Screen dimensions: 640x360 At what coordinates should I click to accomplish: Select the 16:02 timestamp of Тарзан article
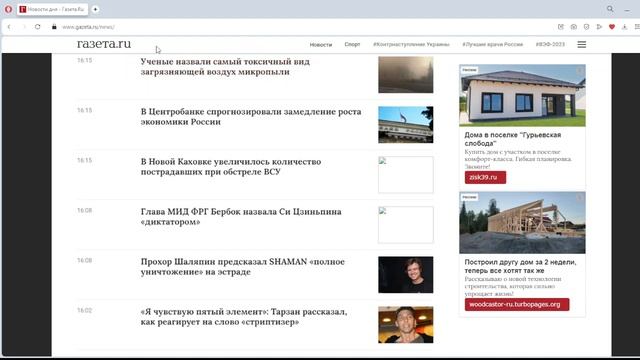tap(84, 311)
